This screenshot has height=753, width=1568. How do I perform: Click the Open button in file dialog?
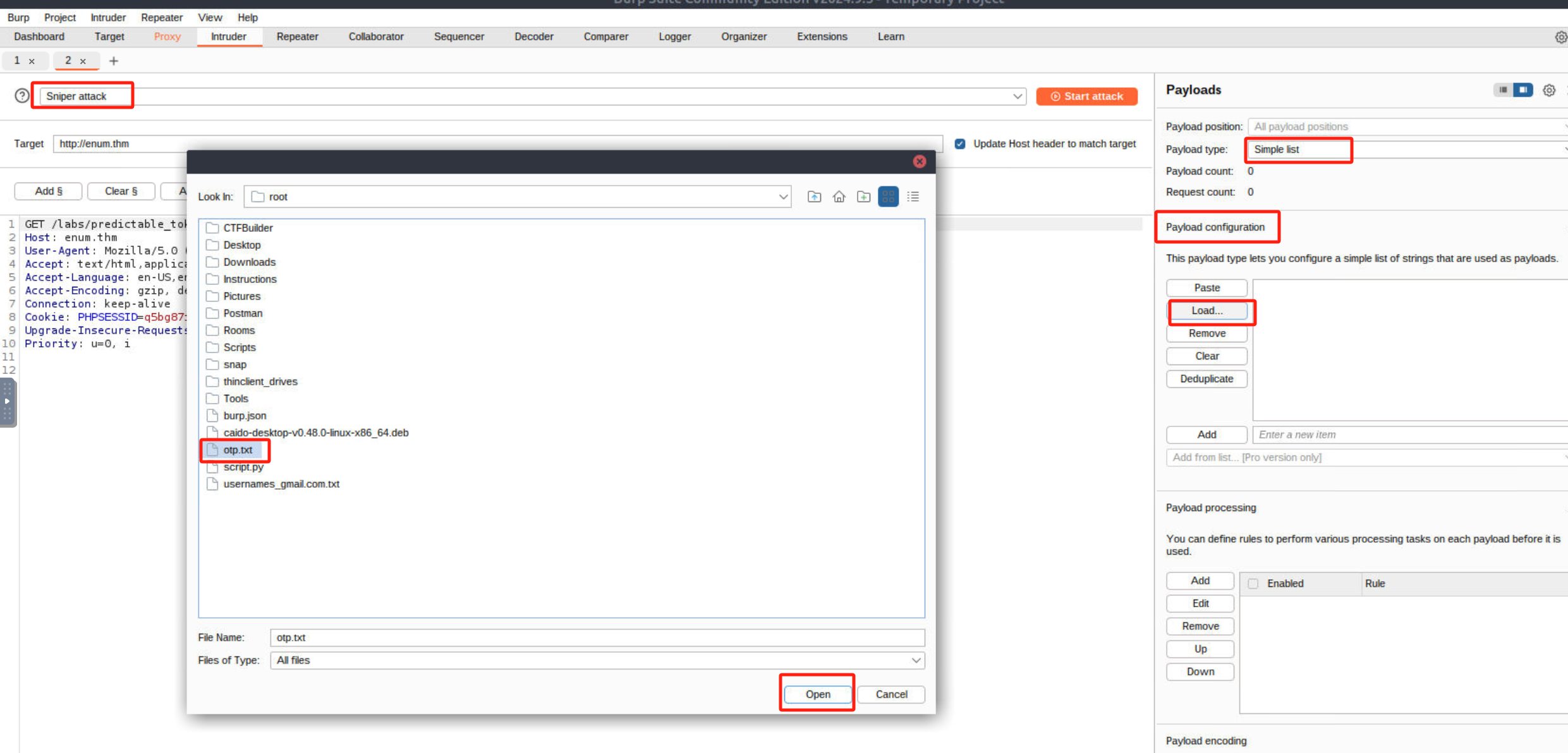tap(817, 694)
